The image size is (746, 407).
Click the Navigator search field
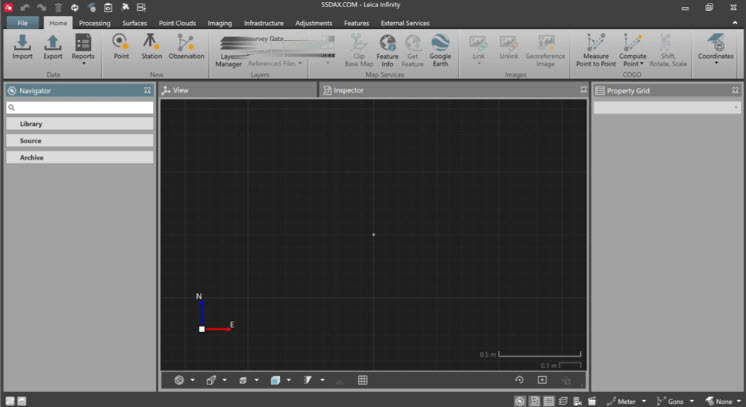[80, 107]
